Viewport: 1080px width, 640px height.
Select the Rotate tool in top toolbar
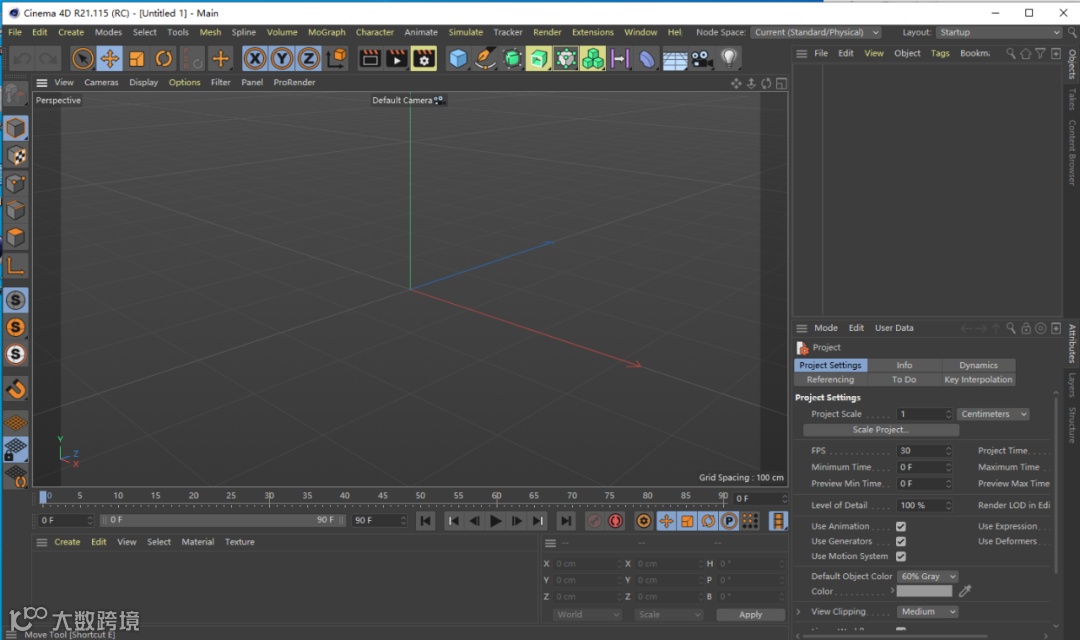coord(164,59)
